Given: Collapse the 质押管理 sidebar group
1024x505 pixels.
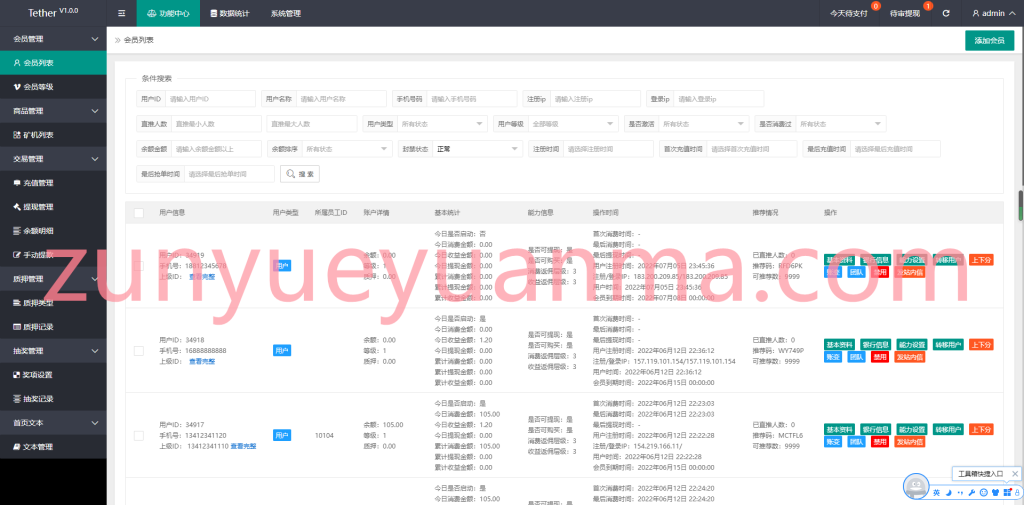Looking at the screenshot, I should point(53,279).
